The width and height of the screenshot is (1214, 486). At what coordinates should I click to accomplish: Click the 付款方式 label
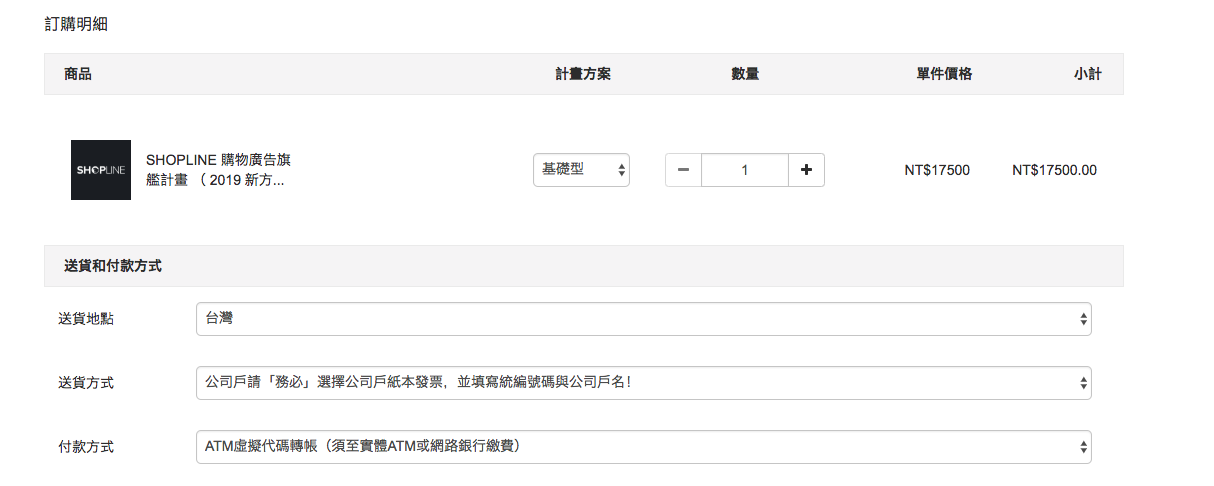[86, 447]
